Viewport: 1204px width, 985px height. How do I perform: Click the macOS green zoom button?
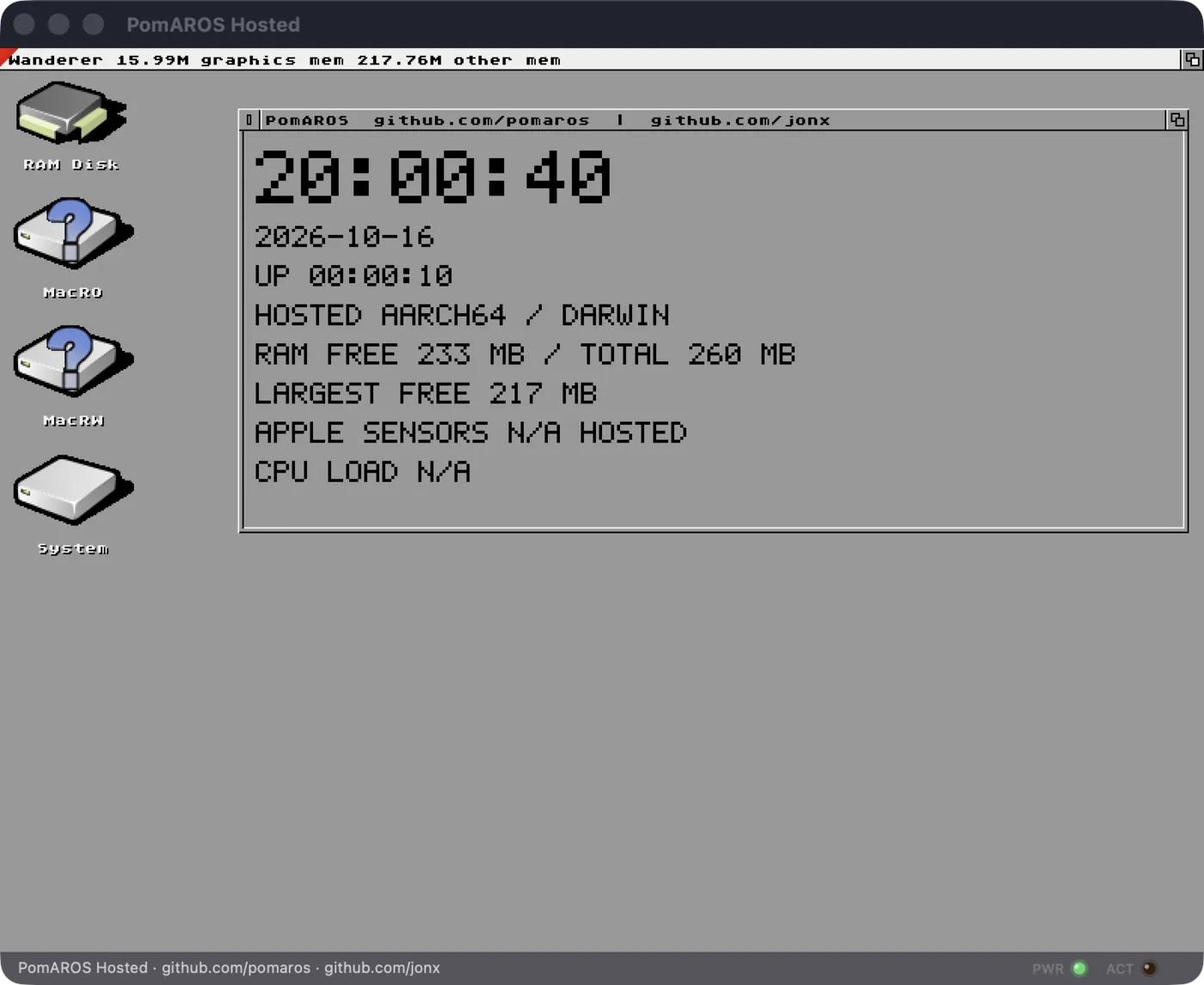point(93,24)
